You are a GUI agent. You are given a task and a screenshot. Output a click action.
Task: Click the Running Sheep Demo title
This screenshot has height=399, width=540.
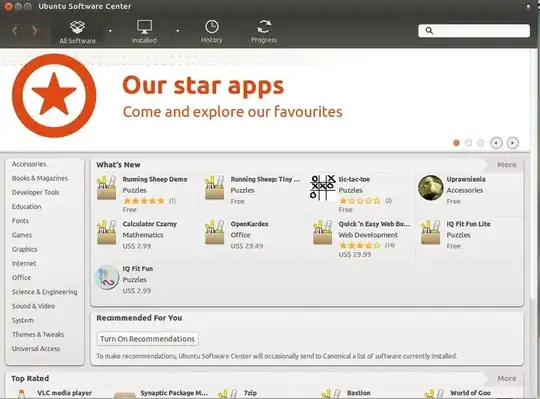155,179
